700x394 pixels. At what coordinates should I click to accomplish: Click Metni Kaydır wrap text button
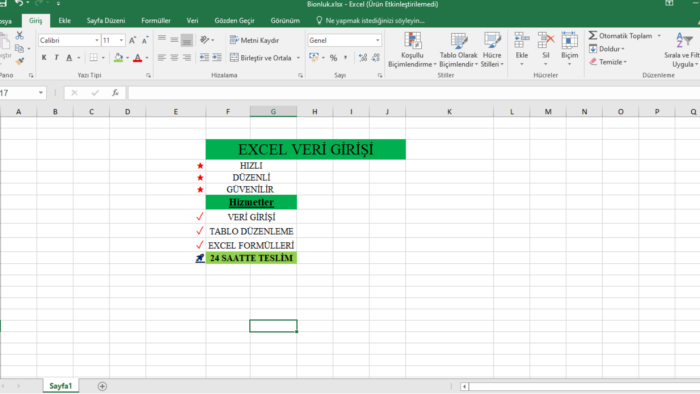[254, 40]
